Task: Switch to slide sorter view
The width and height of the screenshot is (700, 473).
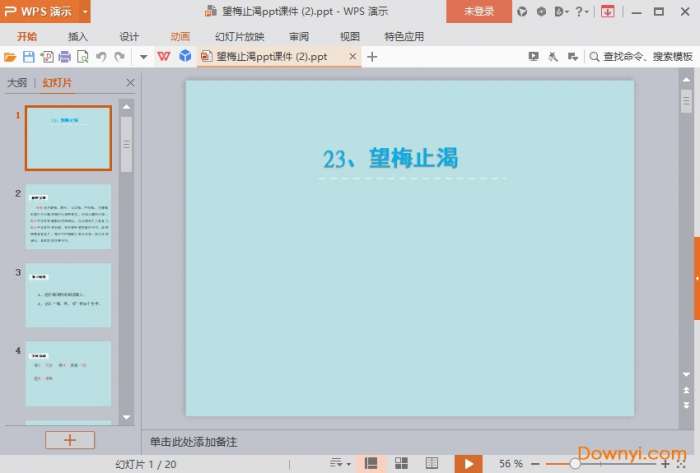Action: pyautogui.click(x=401, y=463)
